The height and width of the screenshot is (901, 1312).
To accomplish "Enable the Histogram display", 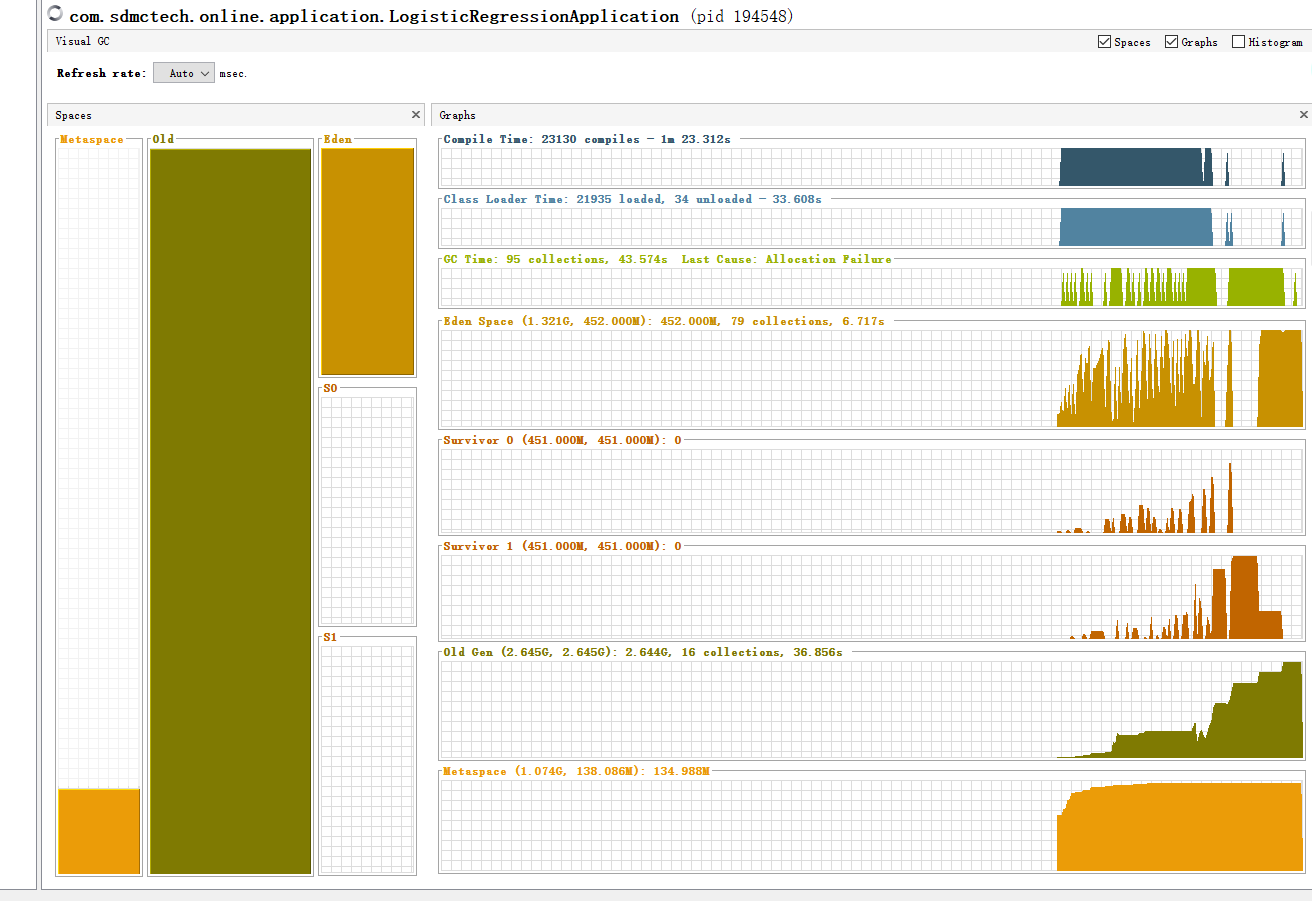I will [1240, 41].
